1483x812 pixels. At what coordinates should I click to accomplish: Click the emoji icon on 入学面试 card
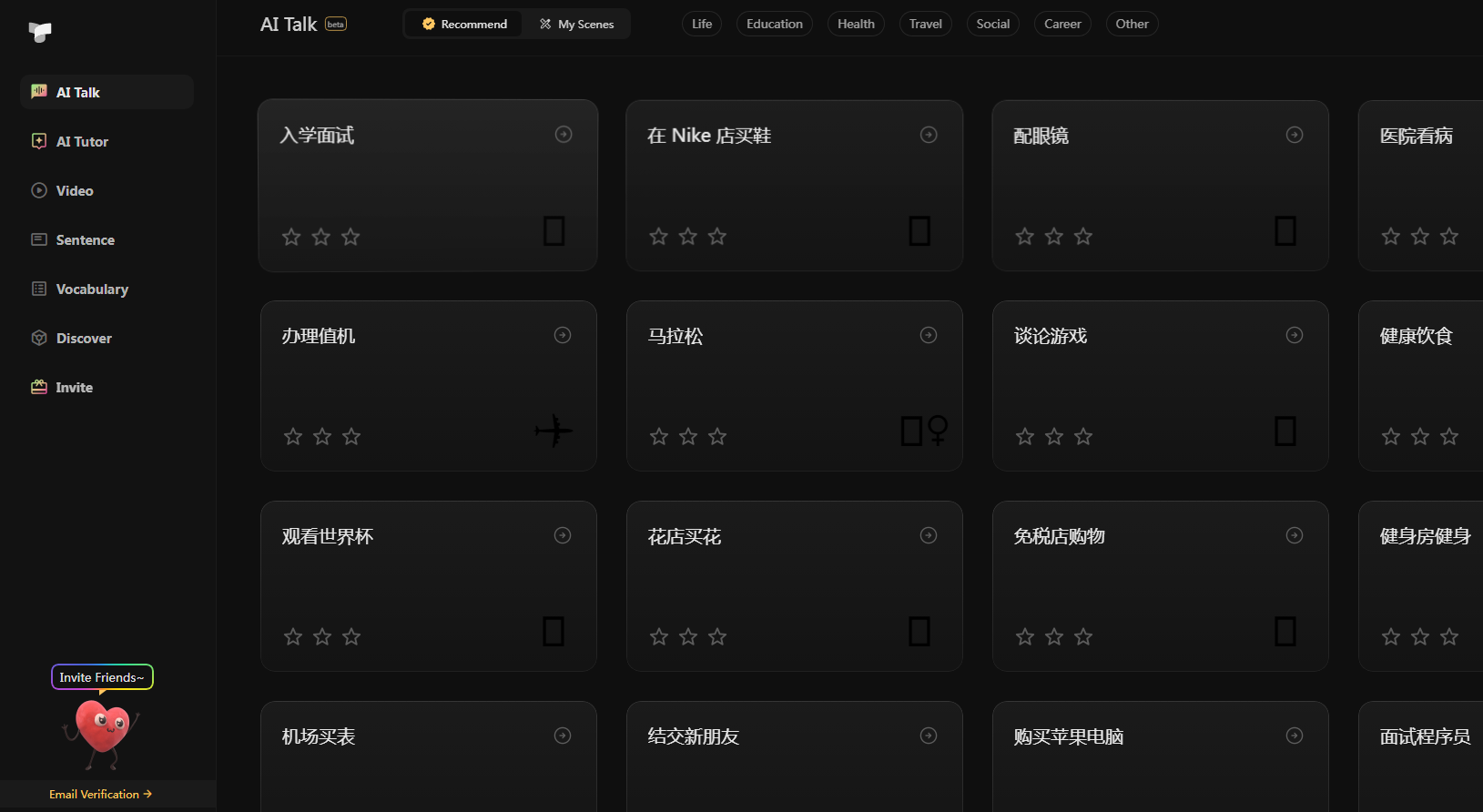pos(554,231)
